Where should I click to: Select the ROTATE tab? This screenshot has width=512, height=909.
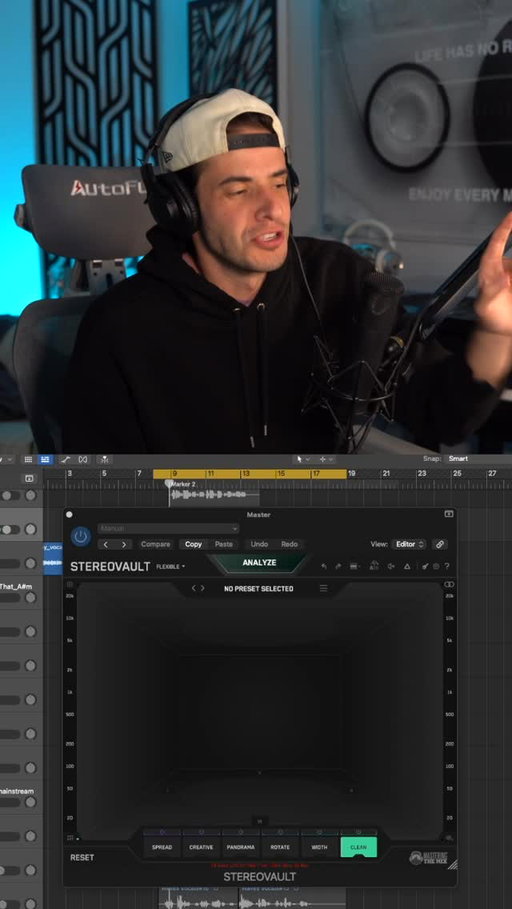pyautogui.click(x=280, y=847)
